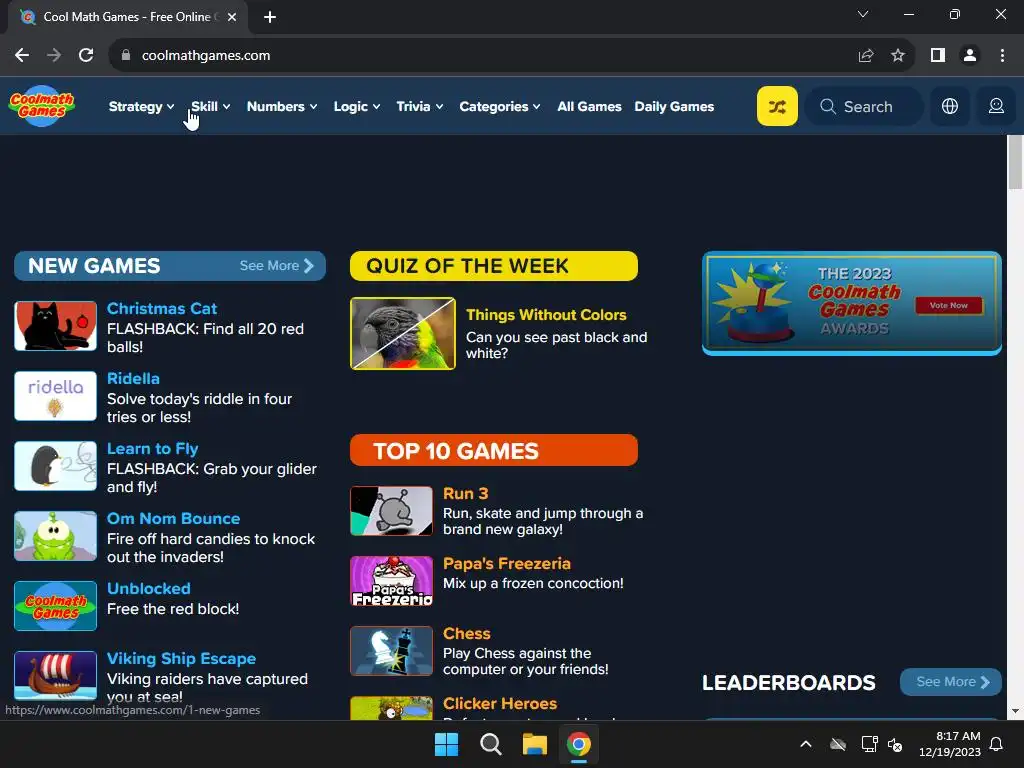Open Papa's Freezeria link
1024x768 pixels.
coord(506,564)
